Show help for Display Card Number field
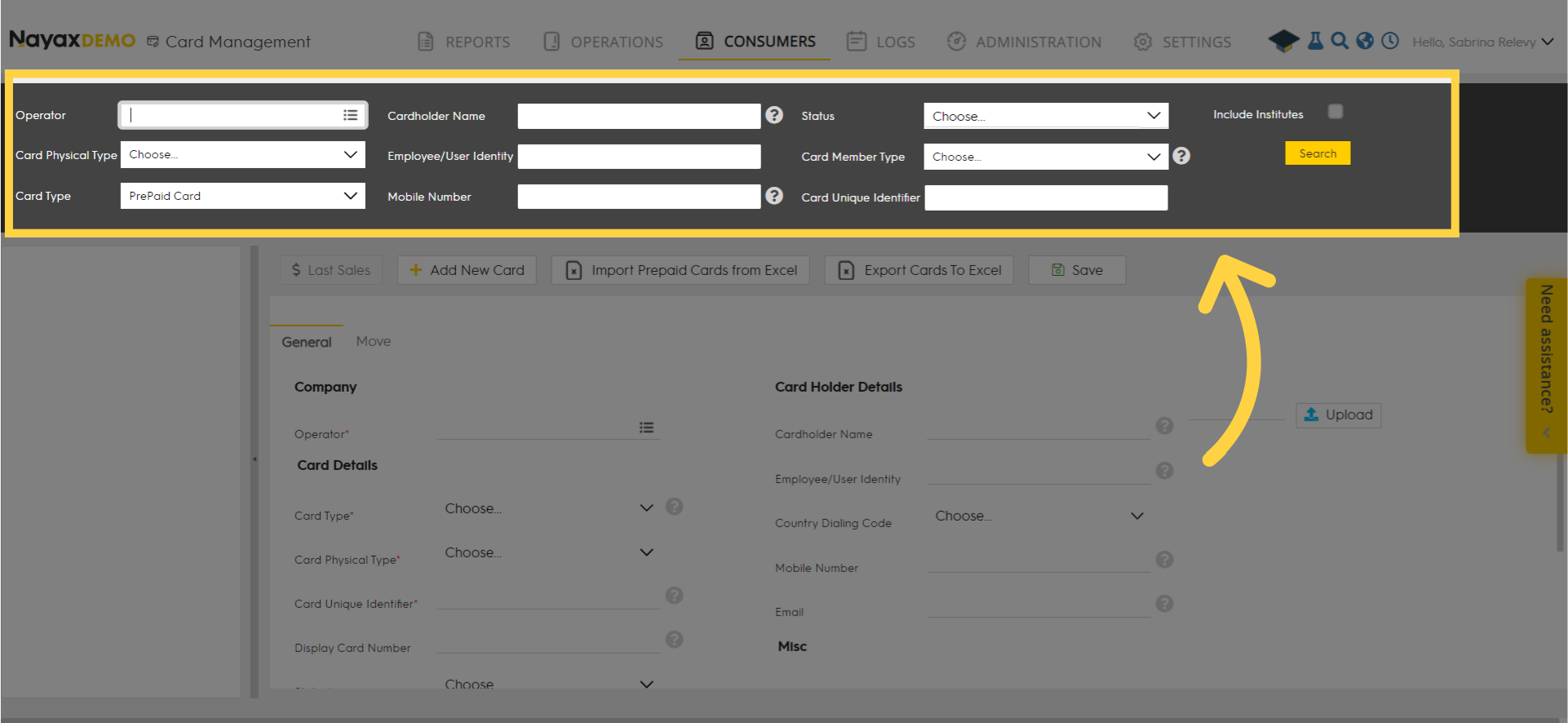The image size is (1568, 723). [x=674, y=640]
